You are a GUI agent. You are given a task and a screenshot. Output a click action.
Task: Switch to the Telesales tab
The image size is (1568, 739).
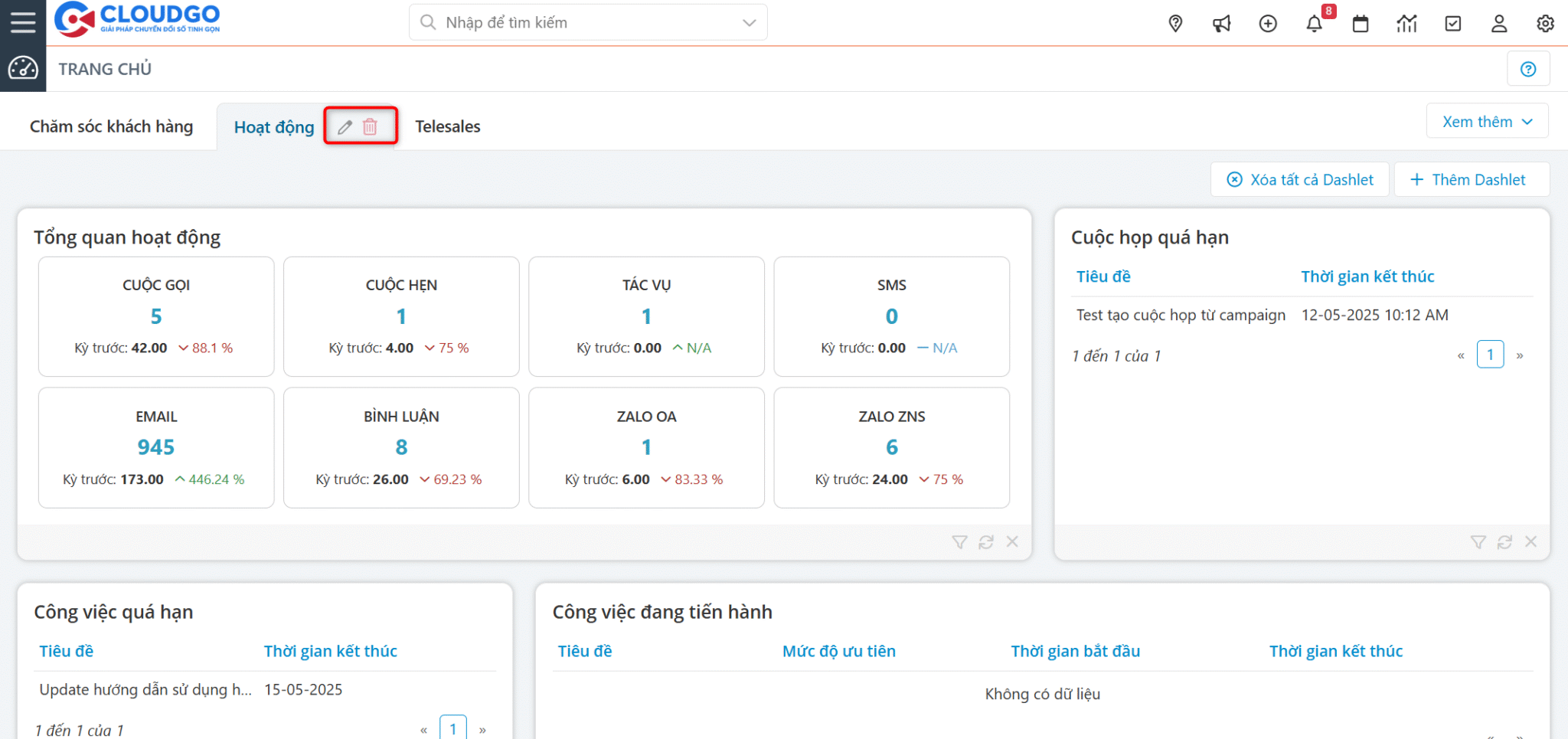point(448,126)
